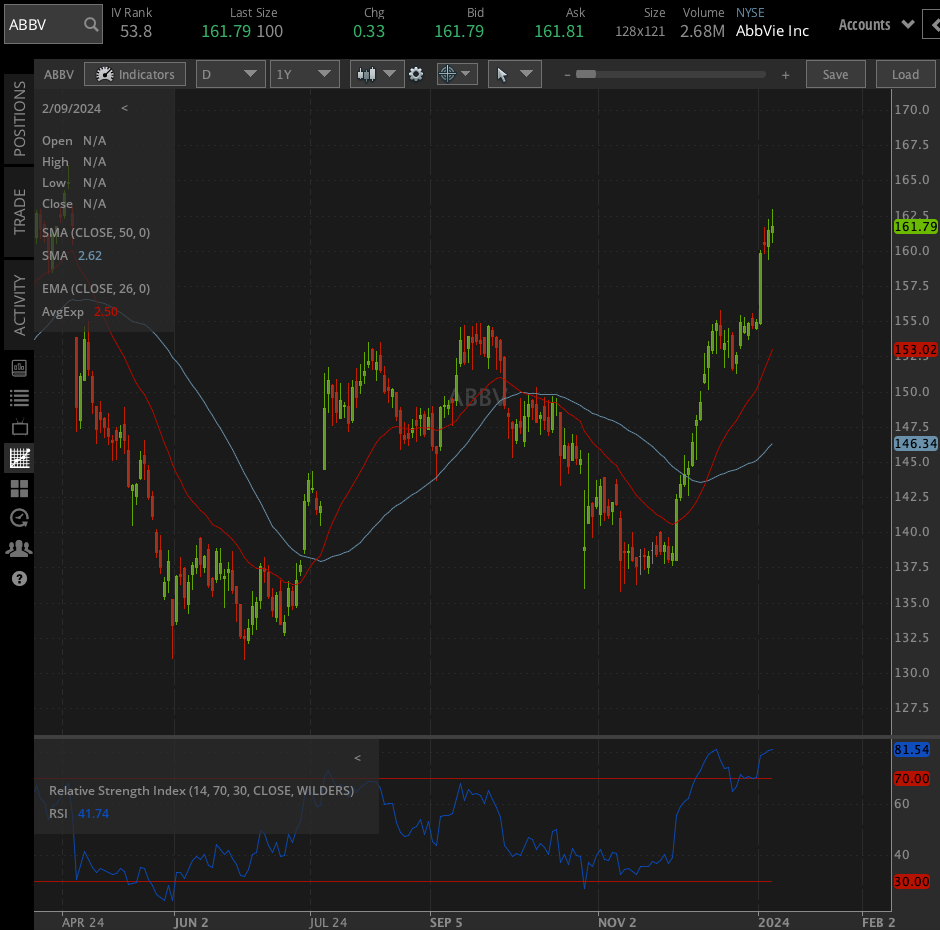Click the Indicators button

click(x=136, y=74)
